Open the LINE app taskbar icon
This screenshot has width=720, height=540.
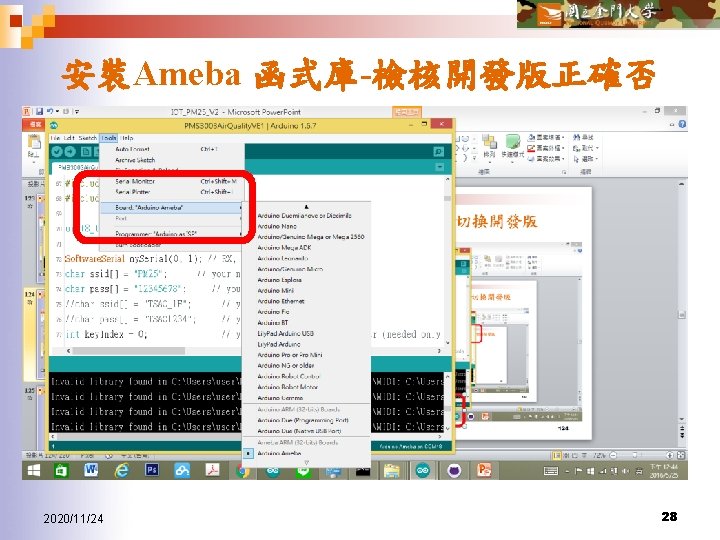click(303, 471)
